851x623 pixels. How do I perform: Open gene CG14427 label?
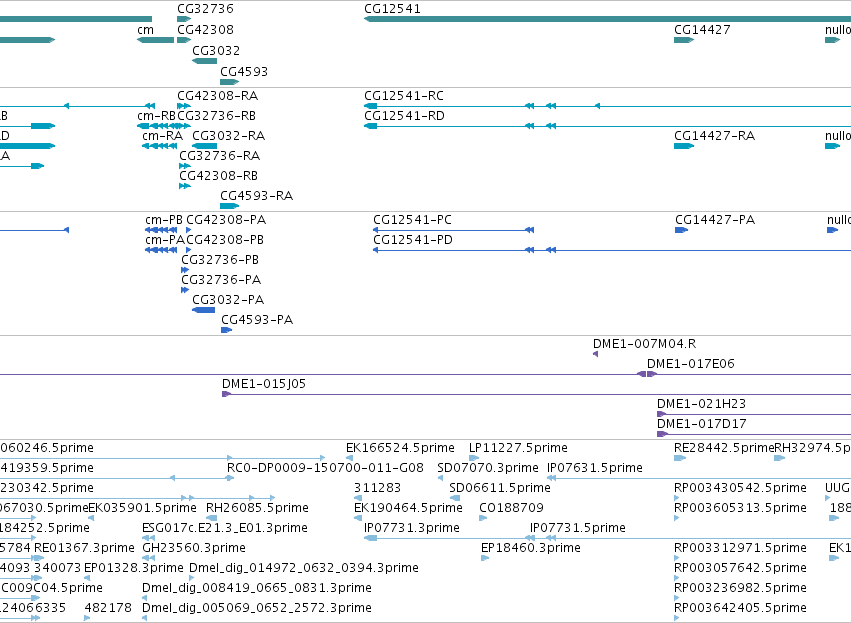[702, 29]
